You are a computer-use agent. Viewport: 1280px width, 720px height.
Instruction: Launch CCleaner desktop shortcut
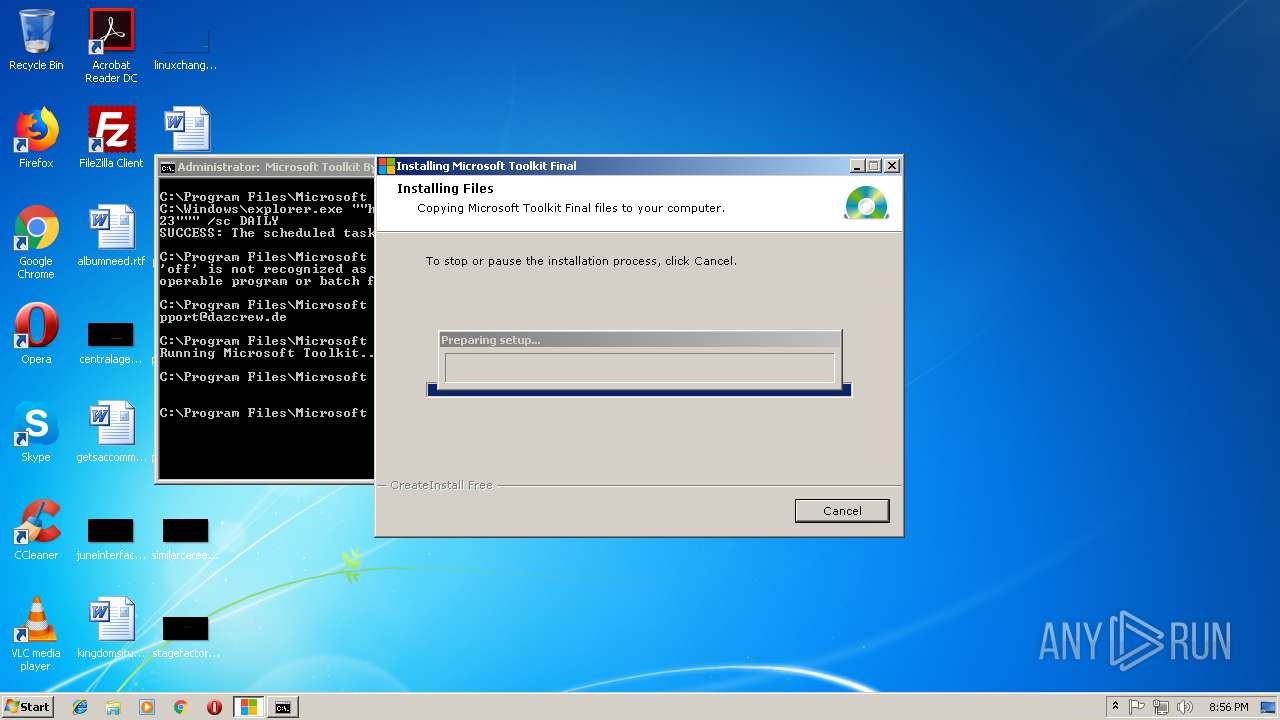[36, 530]
